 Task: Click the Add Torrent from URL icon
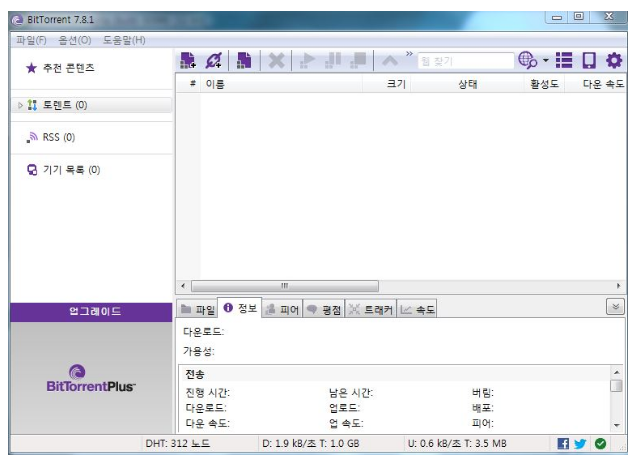pyautogui.click(x=214, y=60)
